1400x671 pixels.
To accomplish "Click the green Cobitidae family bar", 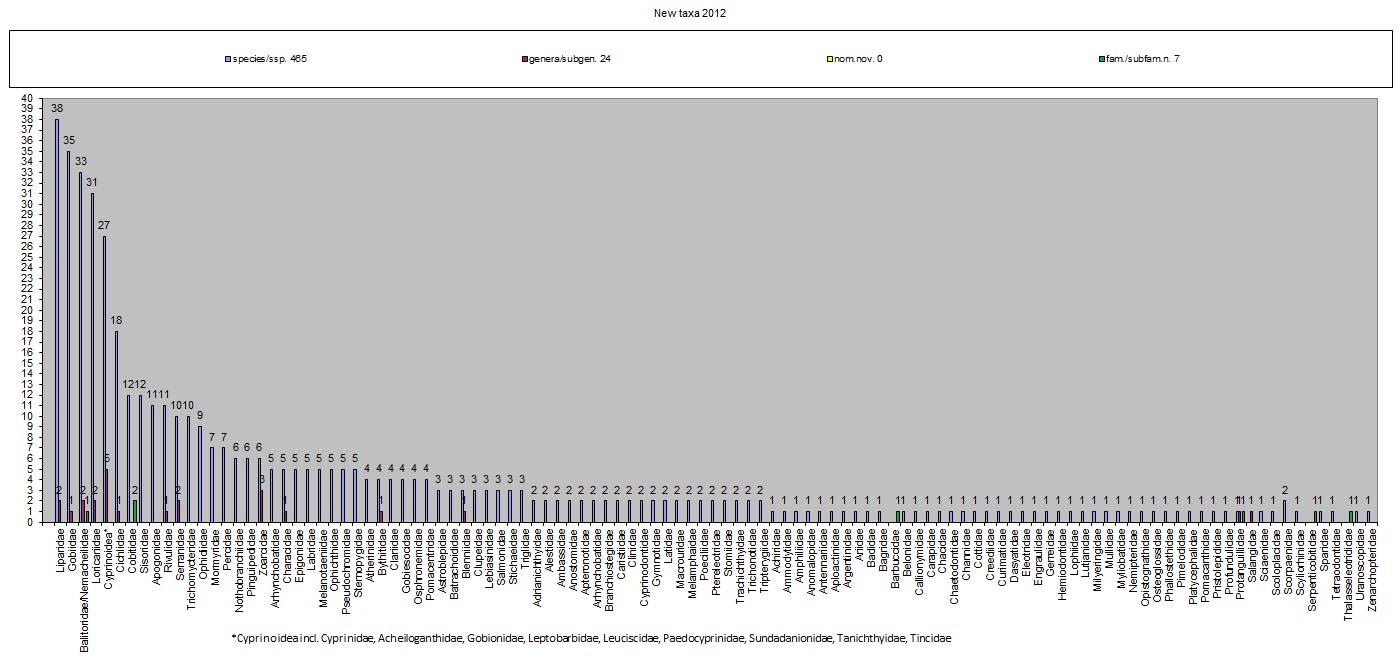I will (x=135, y=511).
